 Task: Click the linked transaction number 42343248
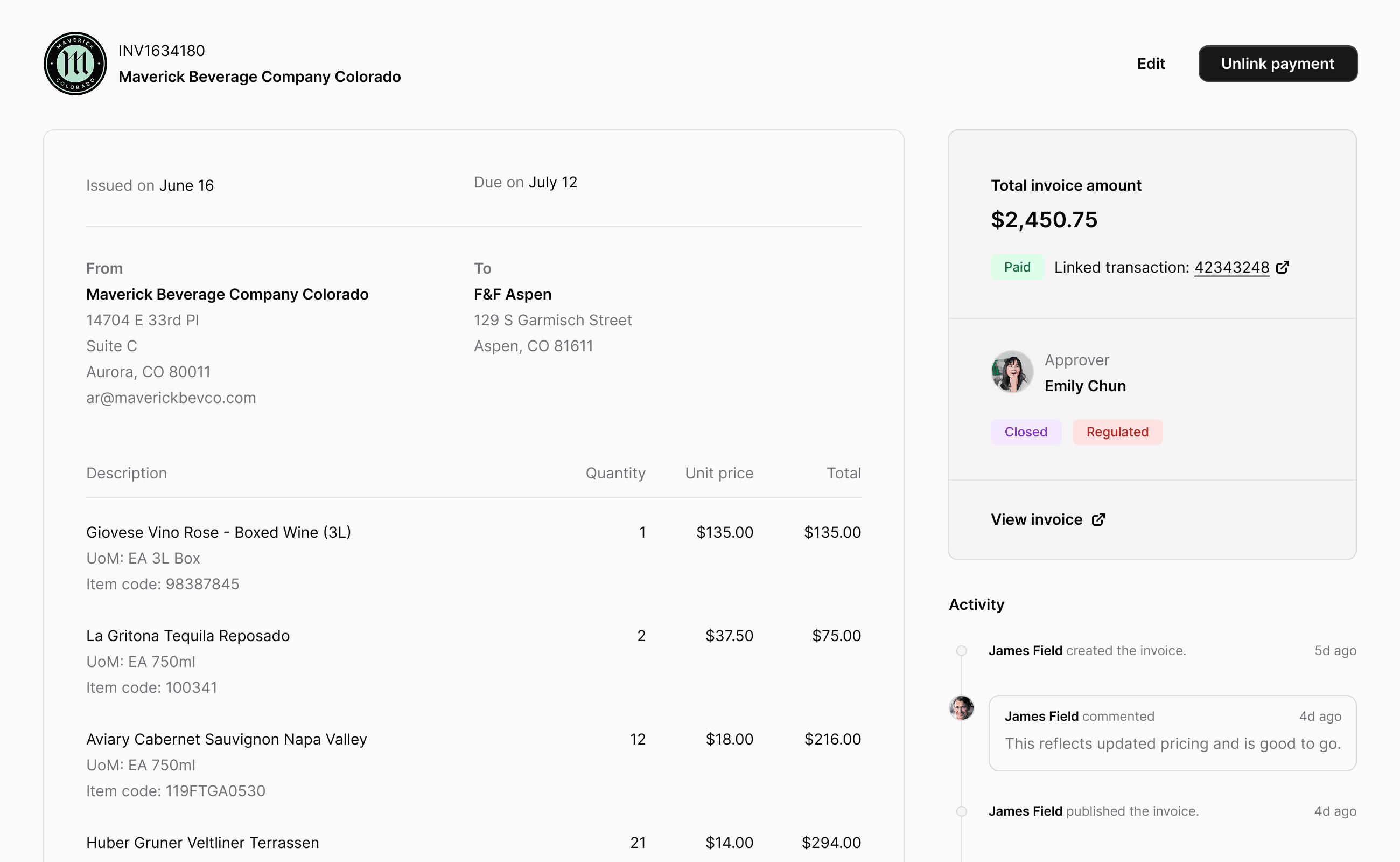1233,266
